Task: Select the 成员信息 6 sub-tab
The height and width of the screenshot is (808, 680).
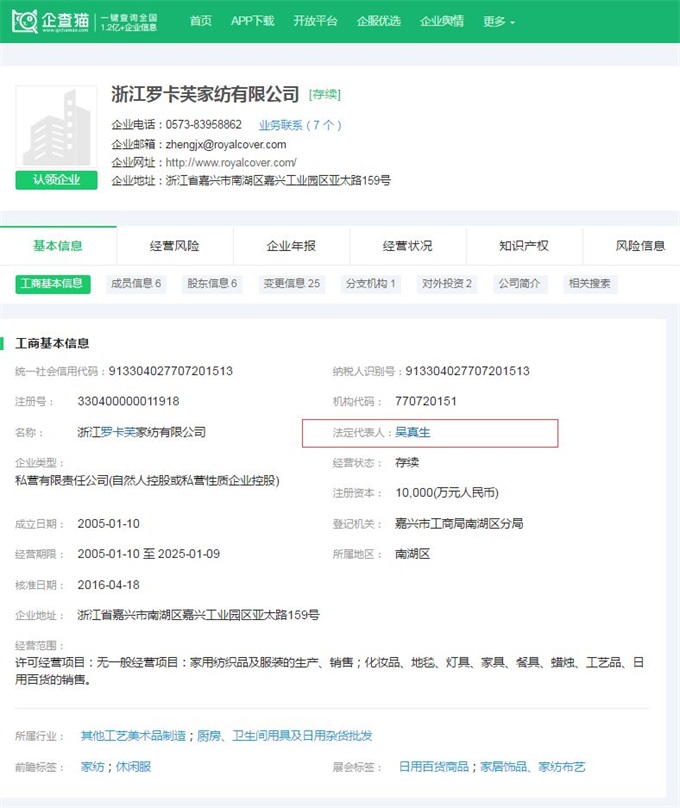Action: [136, 283]
